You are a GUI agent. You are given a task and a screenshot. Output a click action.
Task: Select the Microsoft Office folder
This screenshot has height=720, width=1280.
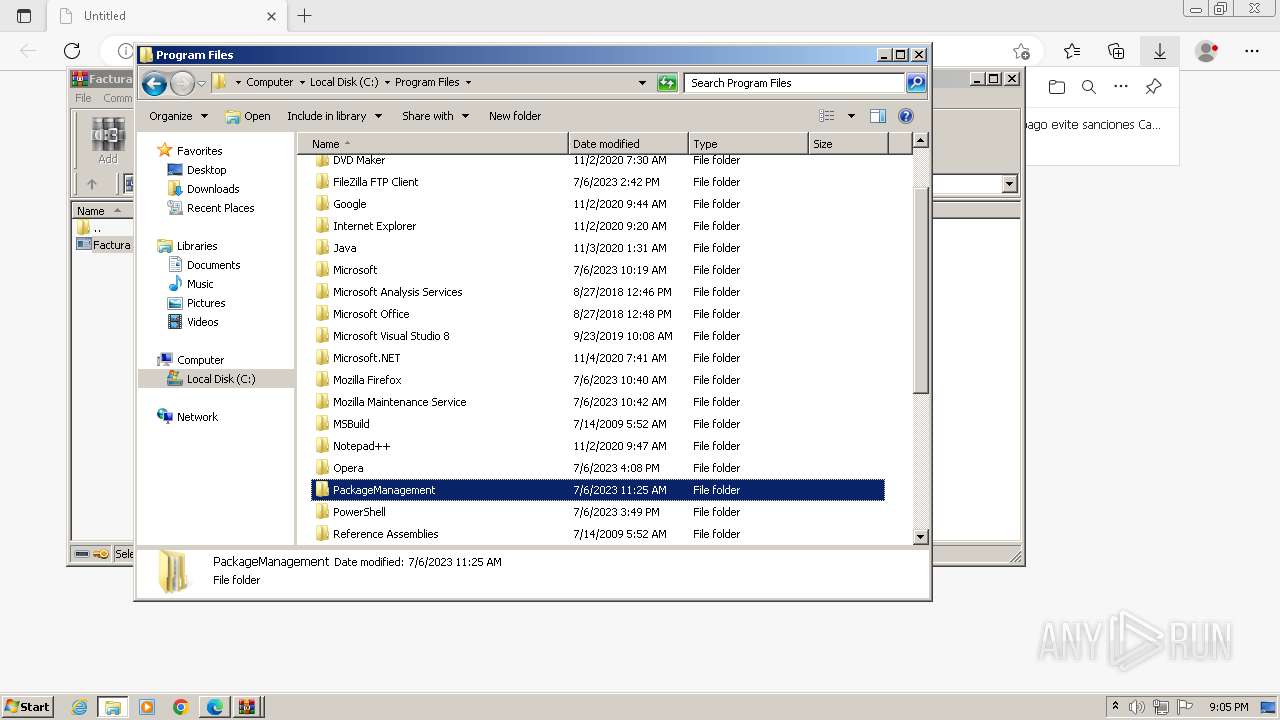point(371,314)
